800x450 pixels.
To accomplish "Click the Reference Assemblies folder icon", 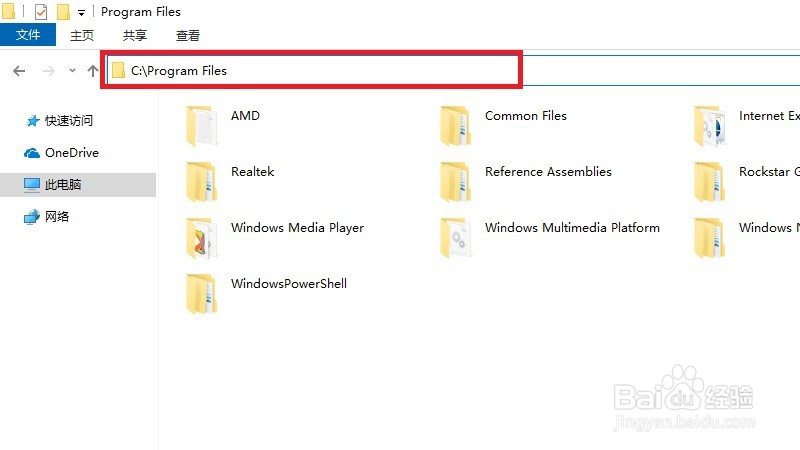I will click(456, 182).
